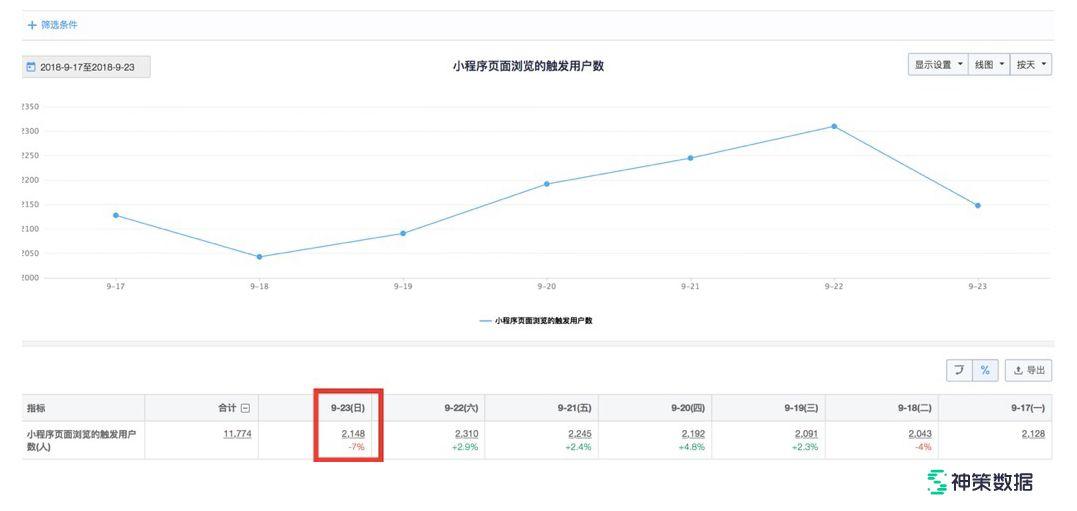Viewport: 1077px width, 511px height.
Task: Click the 9-22 peak data point on chart
Action: pos(834,126)
